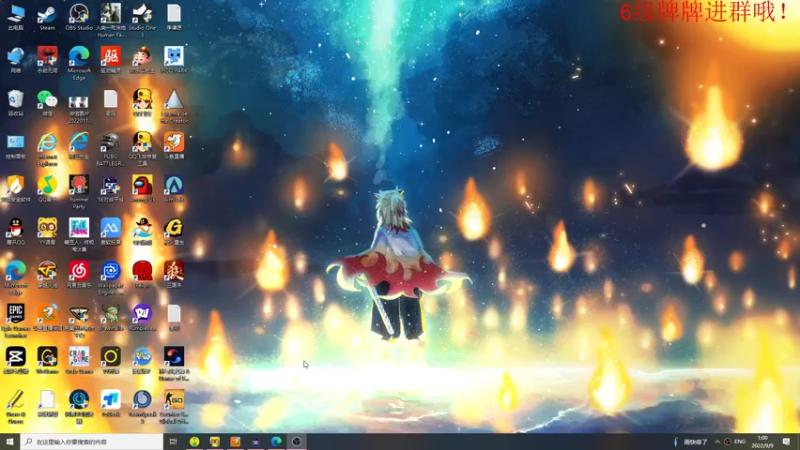Open the Counter-Strike GO shortcut
The height and width of the screenshot is (450, 800).
click(174, 406)
